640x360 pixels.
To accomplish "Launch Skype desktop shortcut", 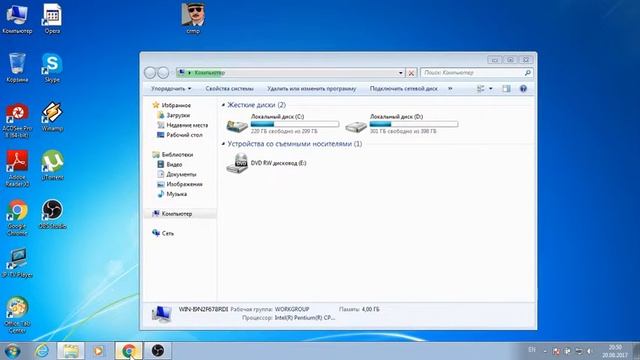I will coord(52,67).
